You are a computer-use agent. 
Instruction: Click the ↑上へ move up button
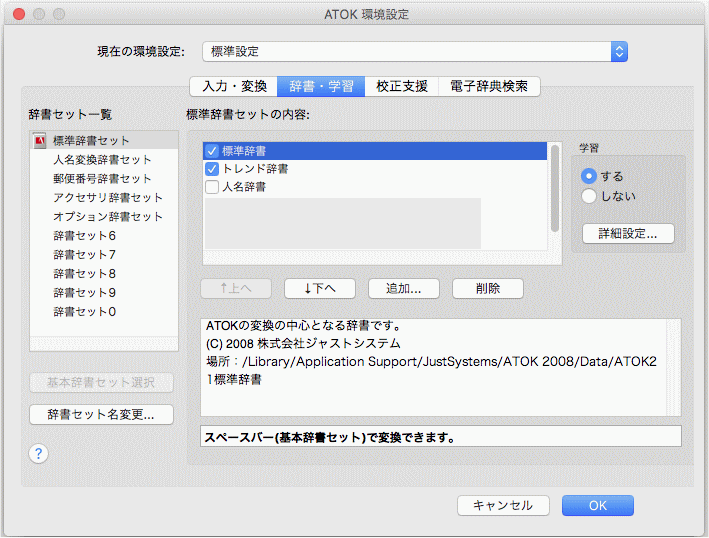point(236,288)
